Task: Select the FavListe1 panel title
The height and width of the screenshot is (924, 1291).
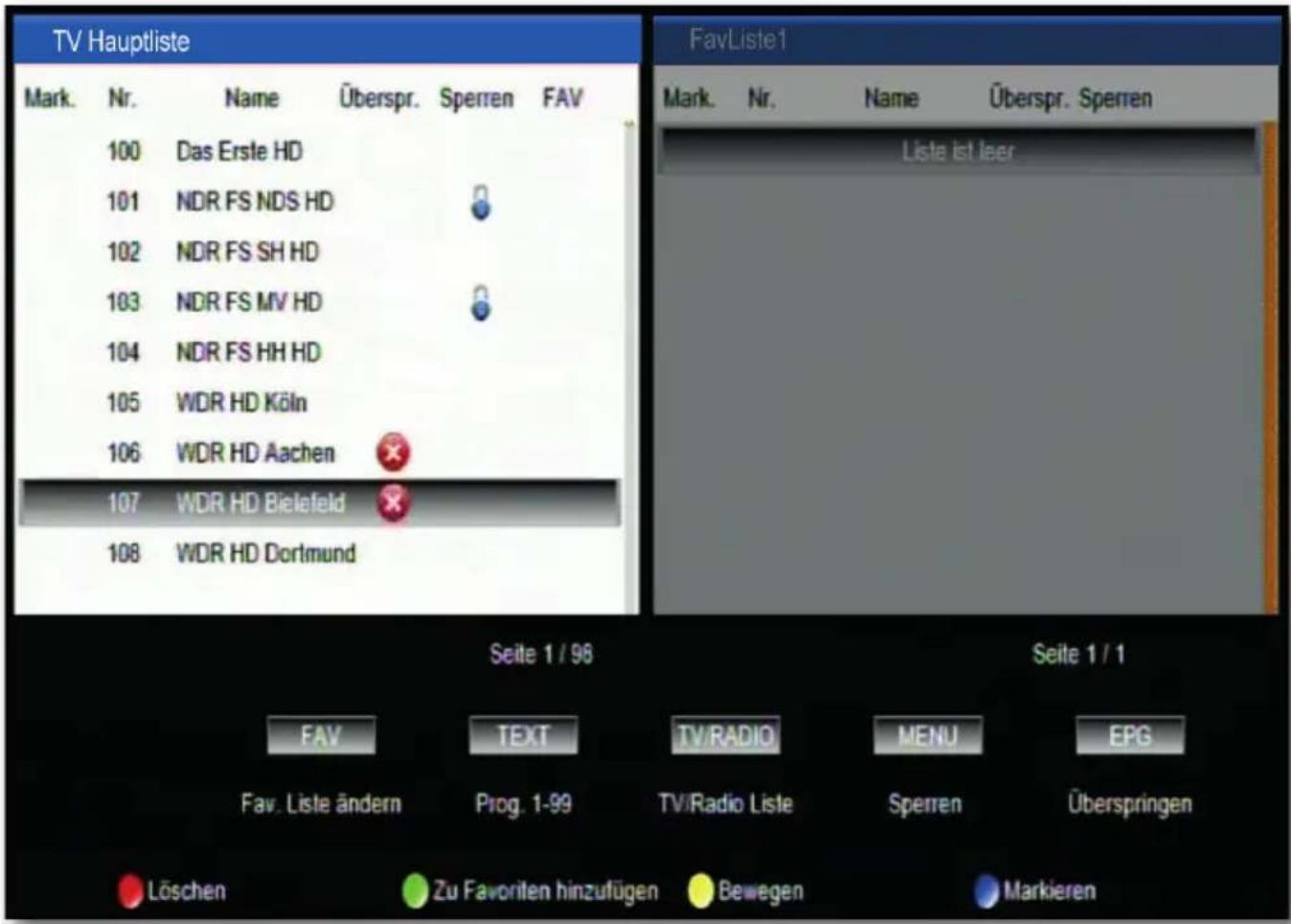Action: 737,40
